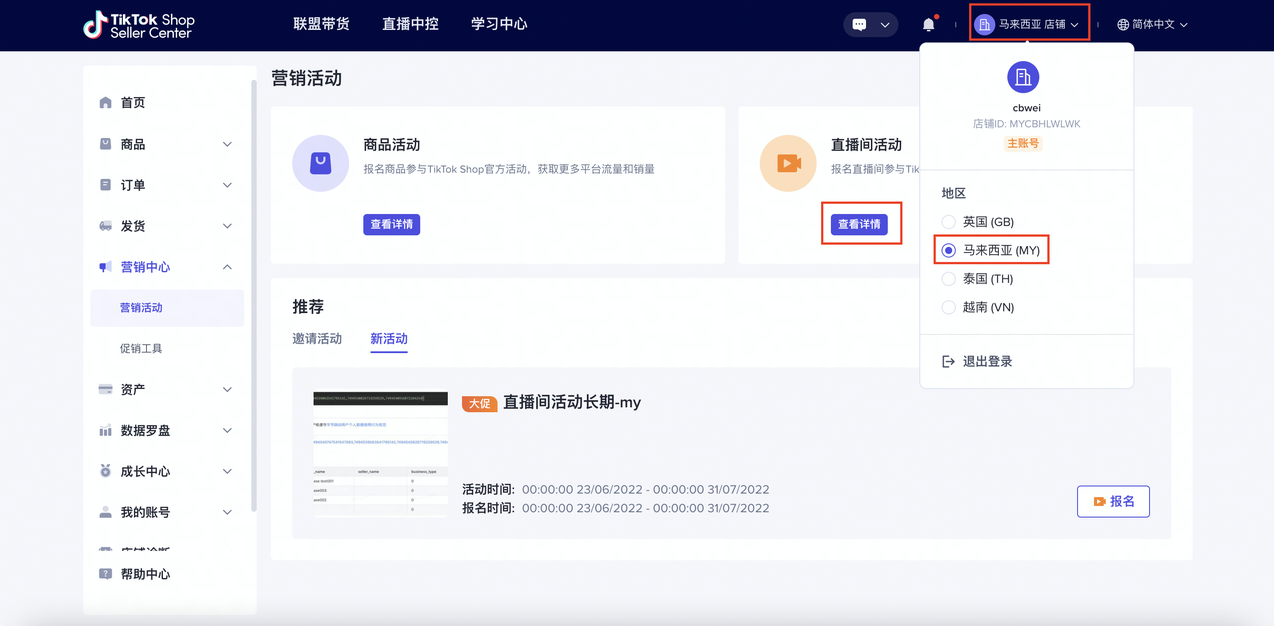Screen dimensions: 1274x626
Task: Switch to the 新活动 tab
Action: (389, 339)
